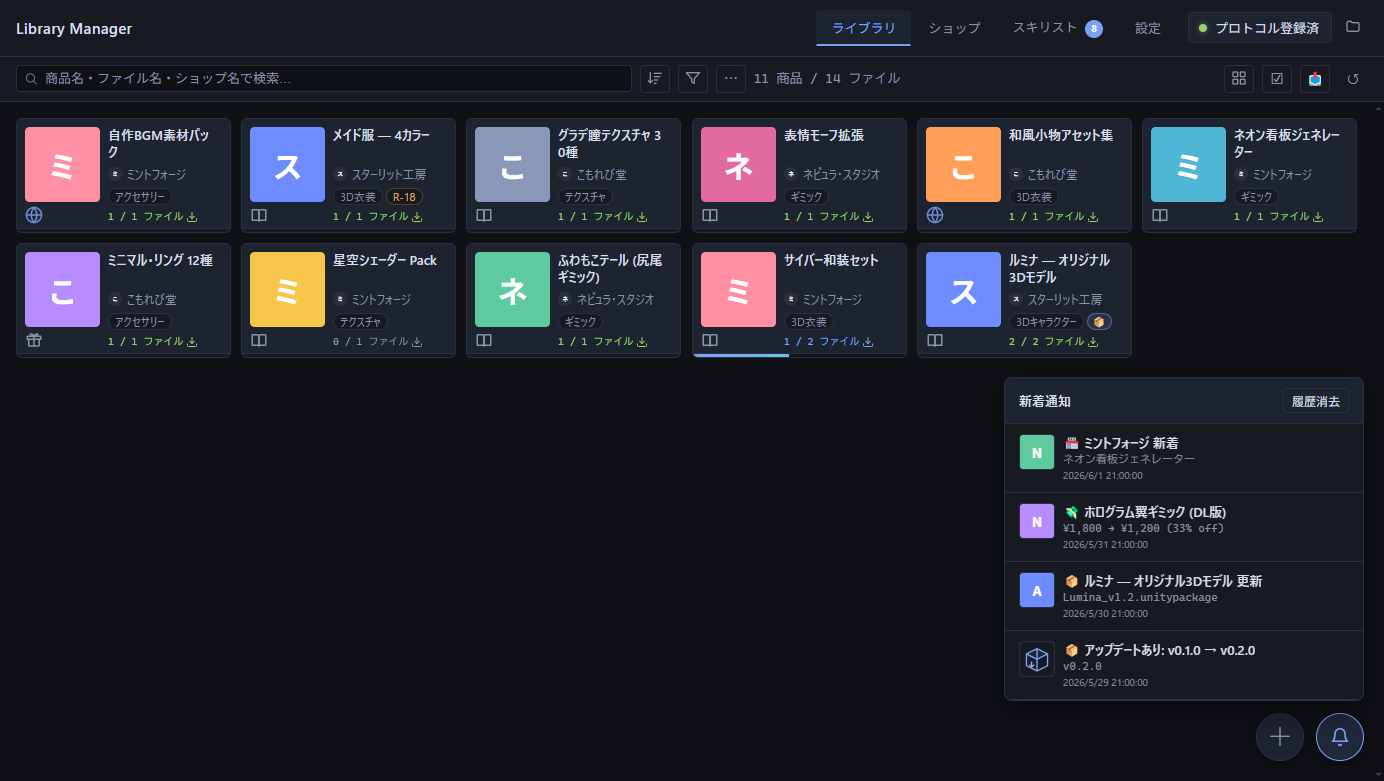Click blue A avatar of ルミナ 更新 notification
The height and width of the screenshot is (781, 1384).
pos(1037,590)
